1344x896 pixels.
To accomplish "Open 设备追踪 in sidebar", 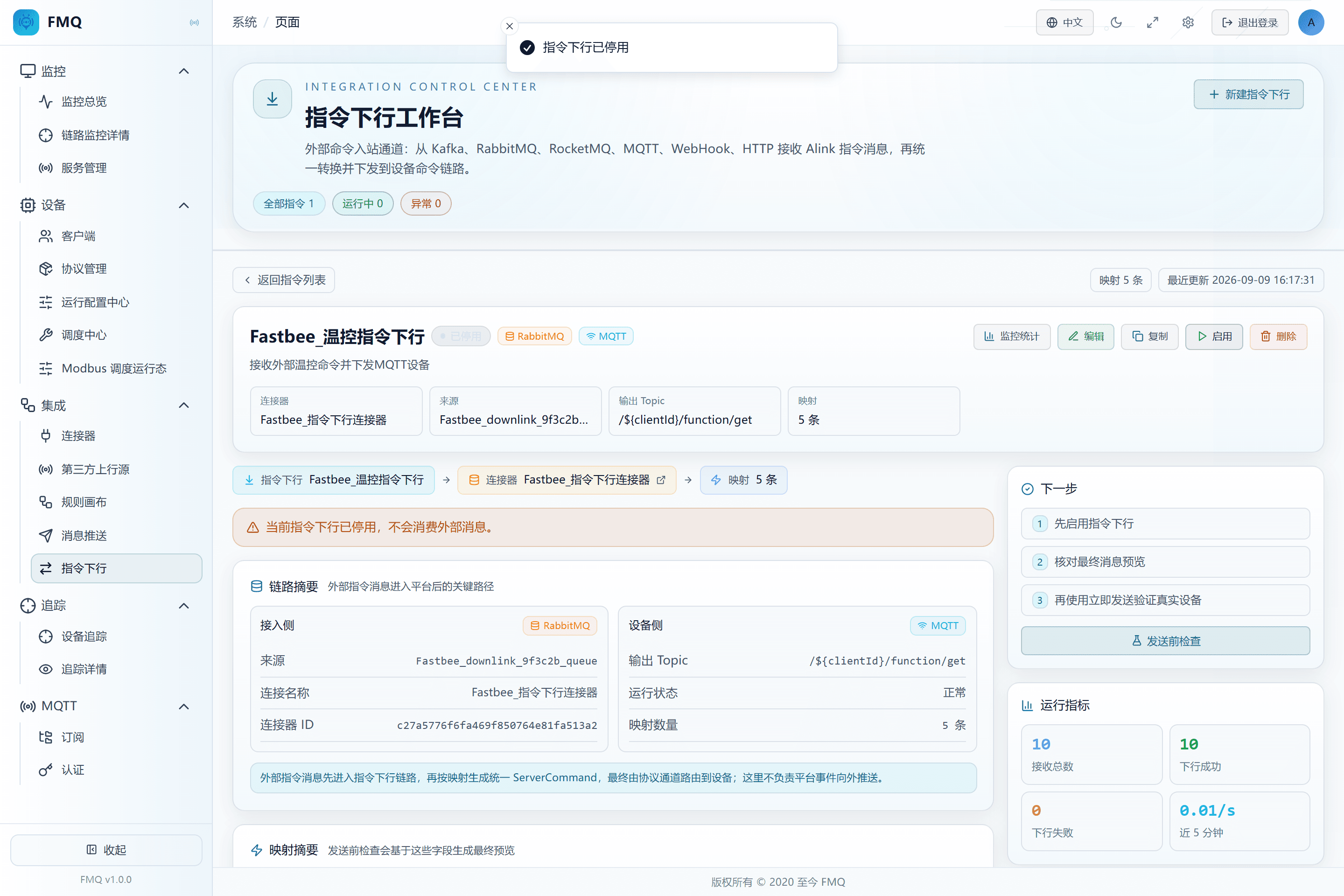I will (117, 636).
